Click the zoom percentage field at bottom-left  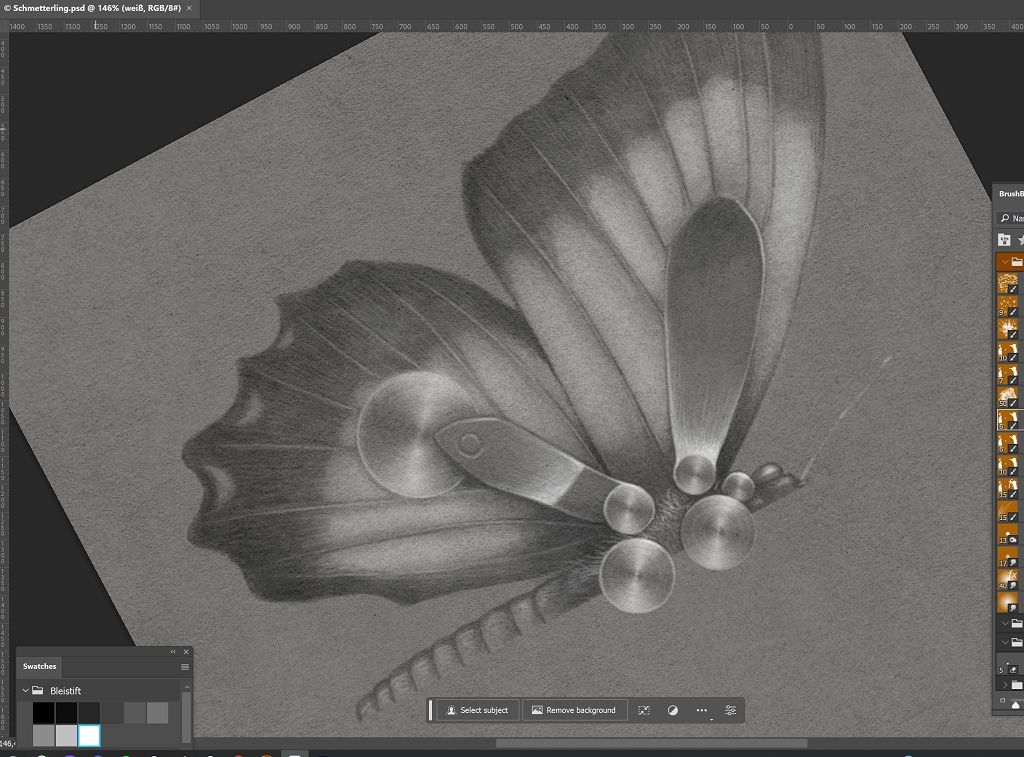(7, 743)
